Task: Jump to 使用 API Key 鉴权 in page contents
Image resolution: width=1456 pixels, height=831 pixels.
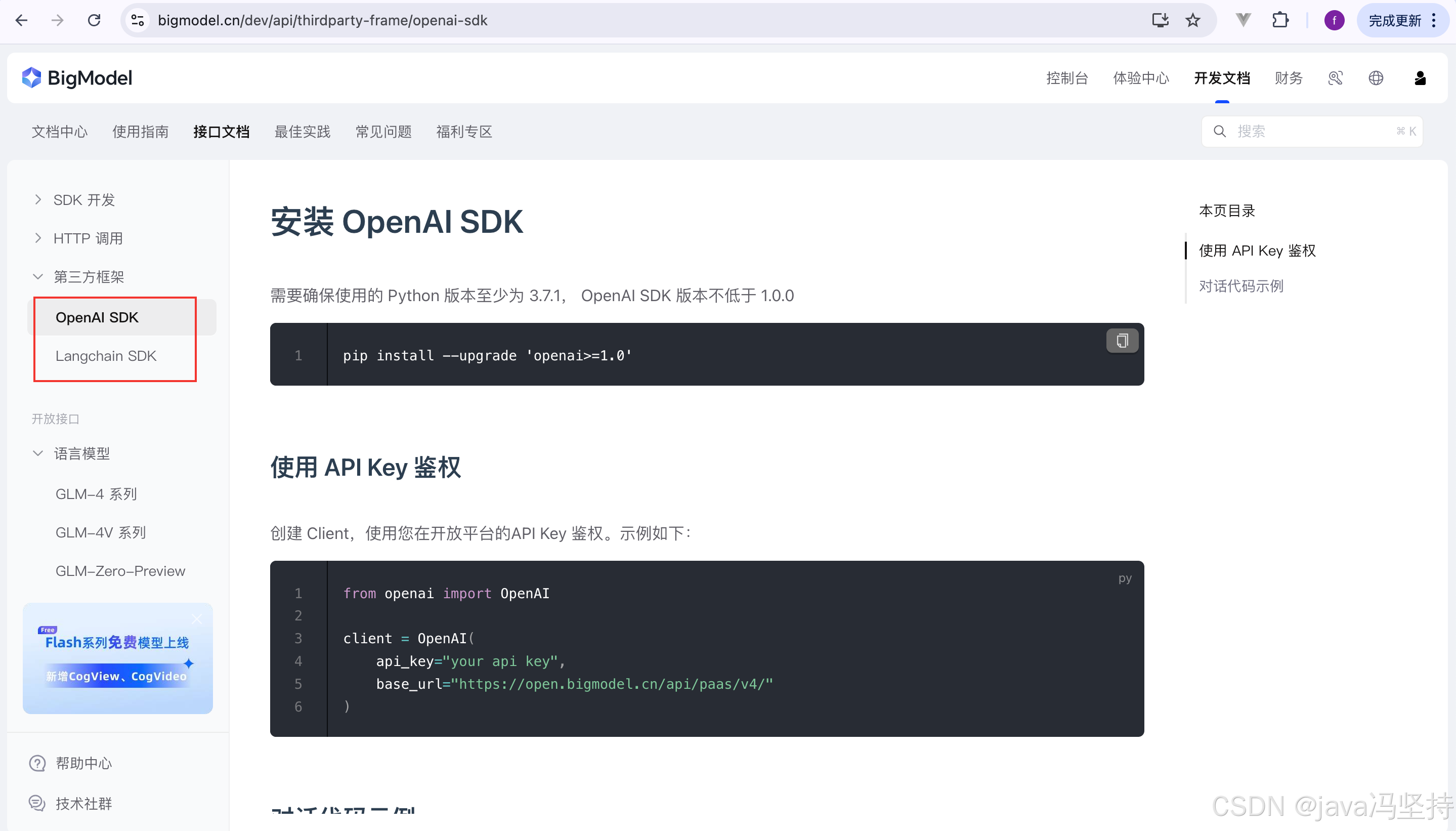Action: [x=1257, y=251]
